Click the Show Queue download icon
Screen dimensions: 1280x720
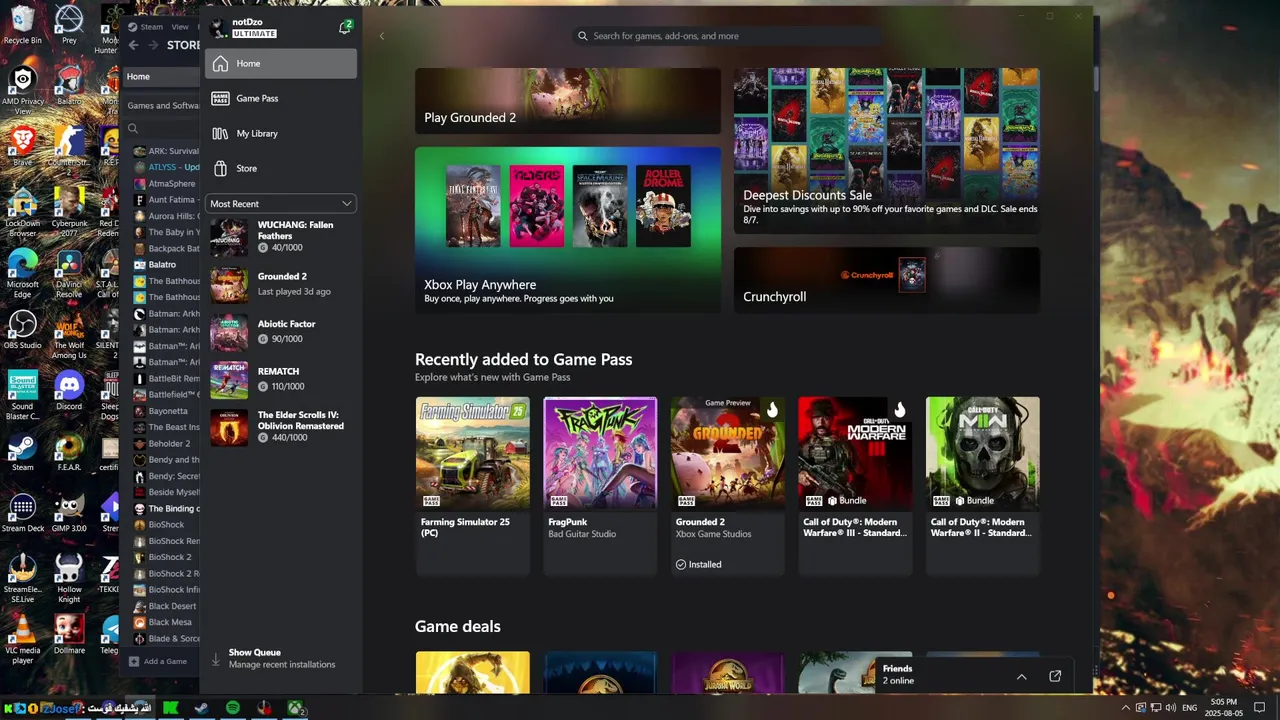point(215,659)
